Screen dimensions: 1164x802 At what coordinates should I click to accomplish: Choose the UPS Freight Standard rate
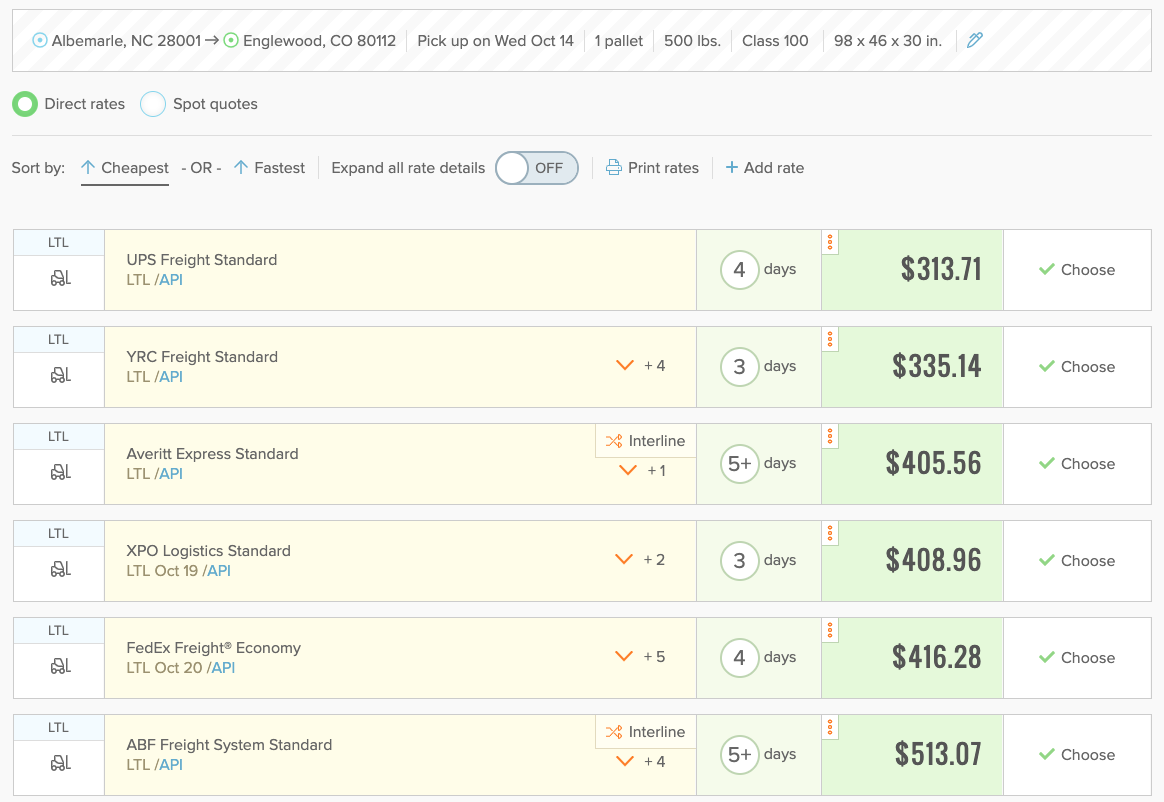pos(1077,270)
